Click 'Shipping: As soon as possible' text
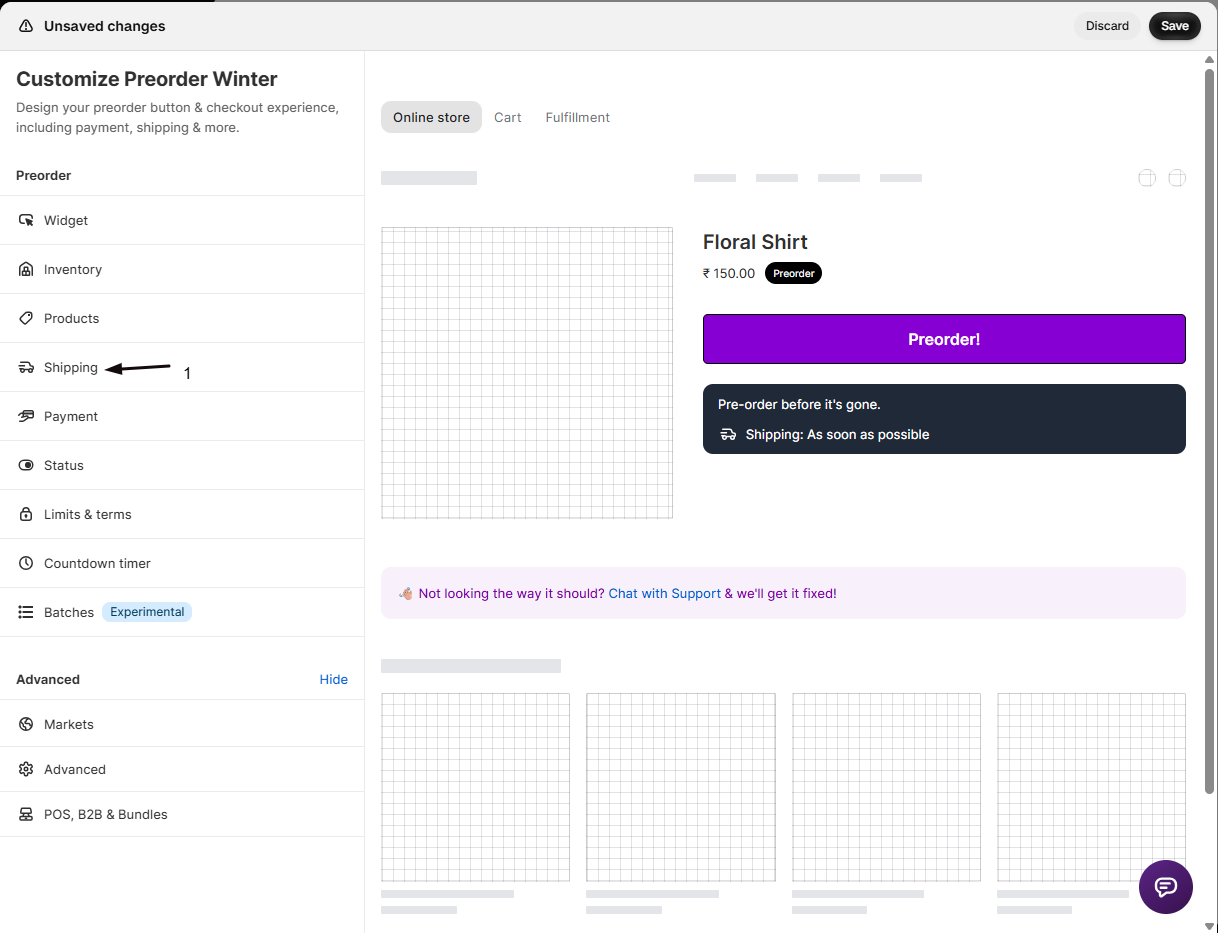The image size is (1218, 933). point(838,434)
